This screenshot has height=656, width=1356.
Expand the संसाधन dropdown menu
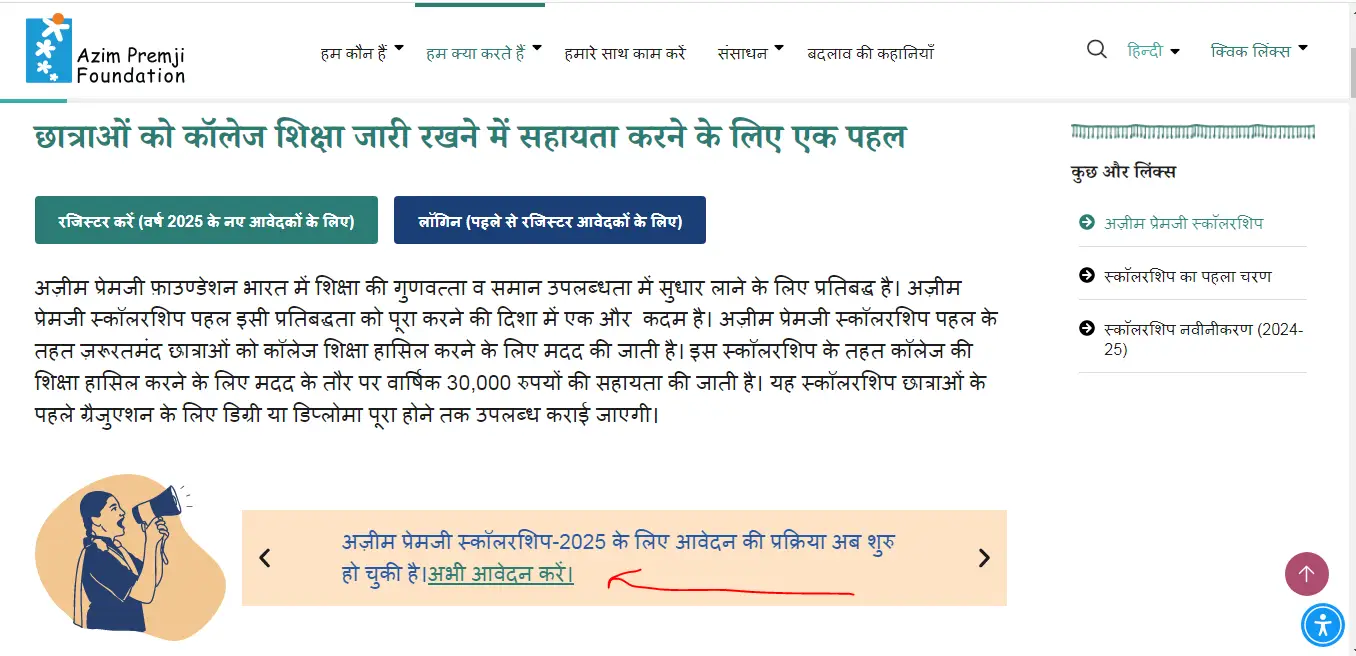click(750, 53)
